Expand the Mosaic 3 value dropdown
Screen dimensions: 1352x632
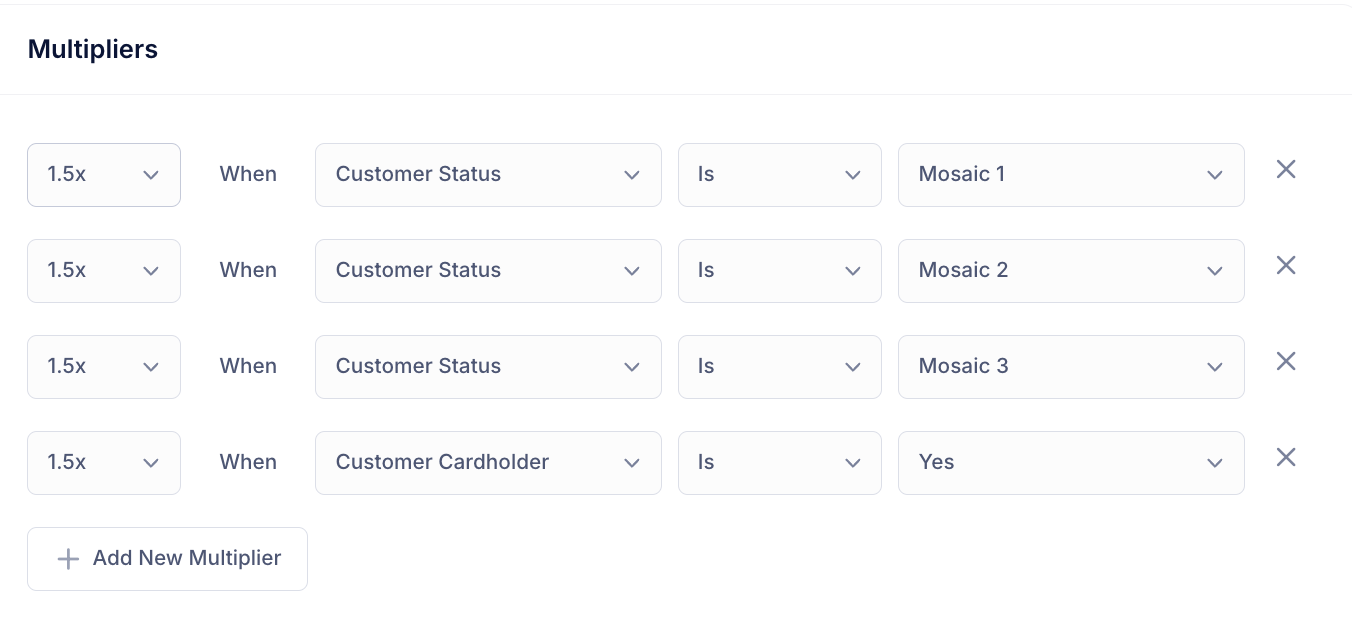[x=1071, y=367]
